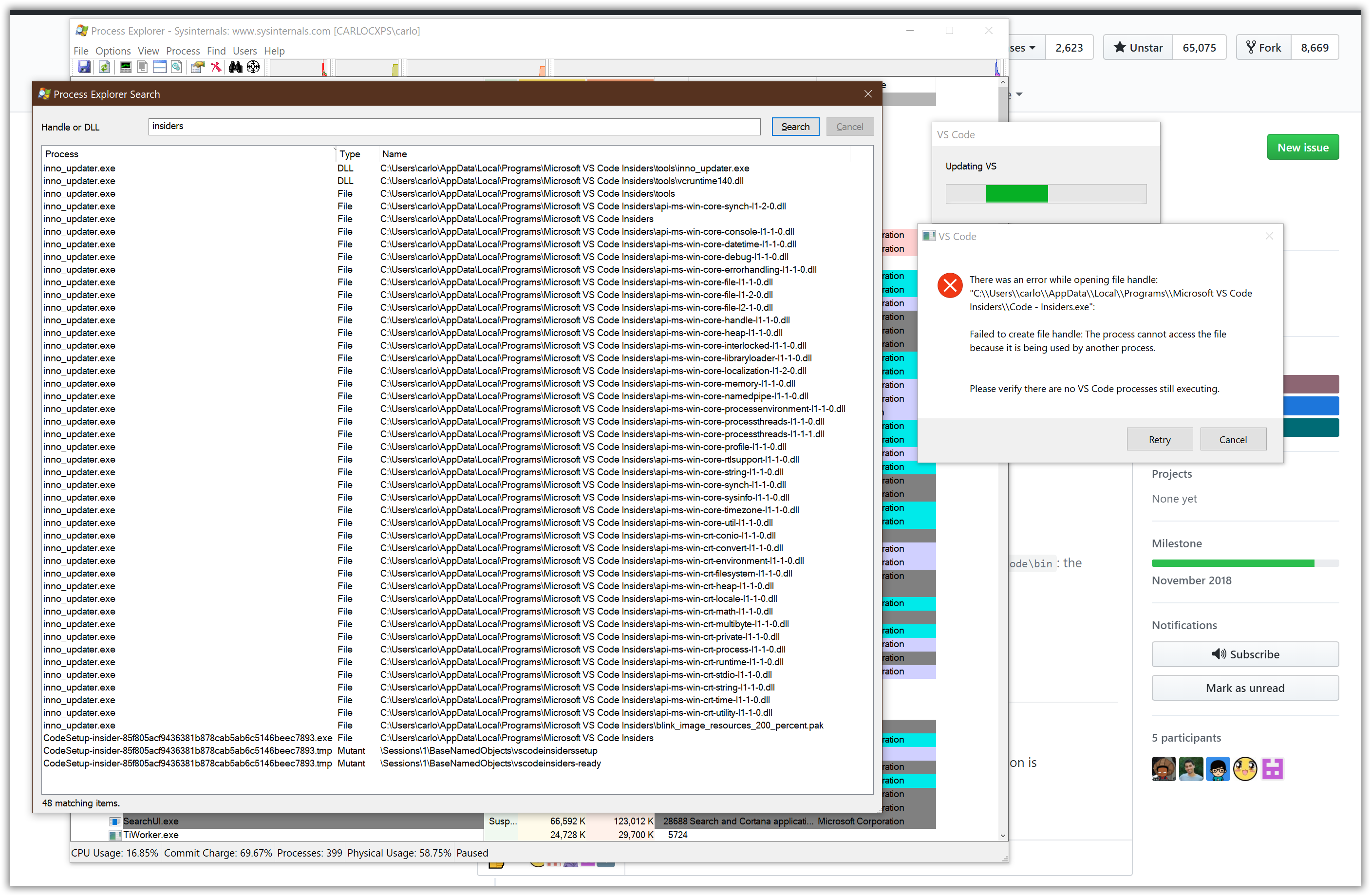
Task: Click the first participant avatar
Action: (x=1164, y=769)
